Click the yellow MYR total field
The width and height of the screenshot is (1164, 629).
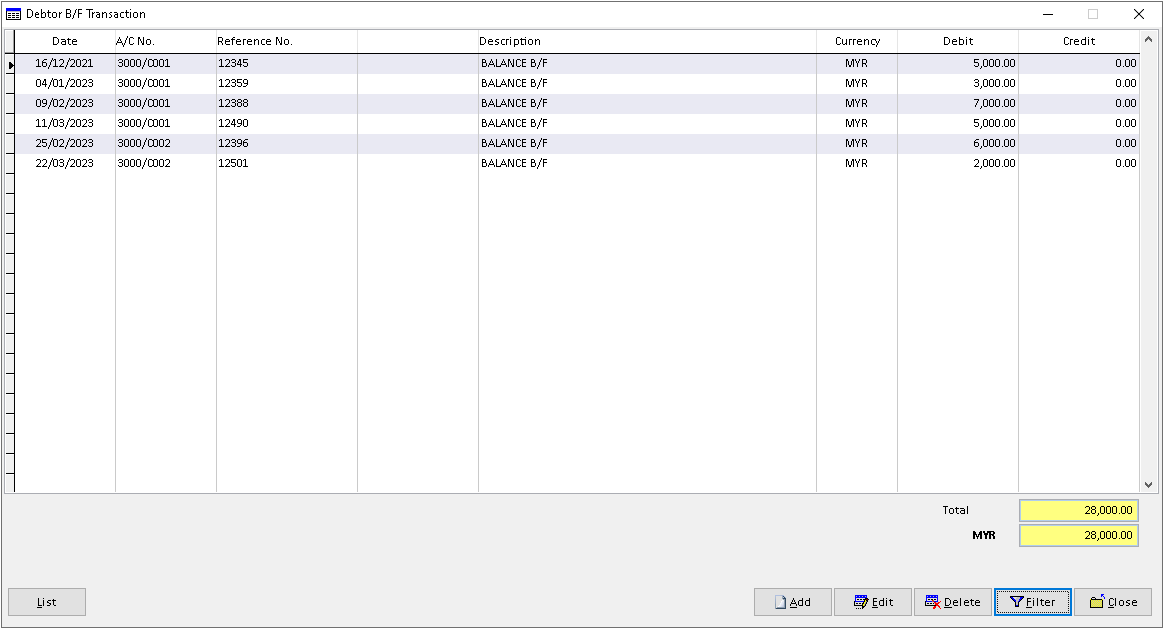[1078, 535]
